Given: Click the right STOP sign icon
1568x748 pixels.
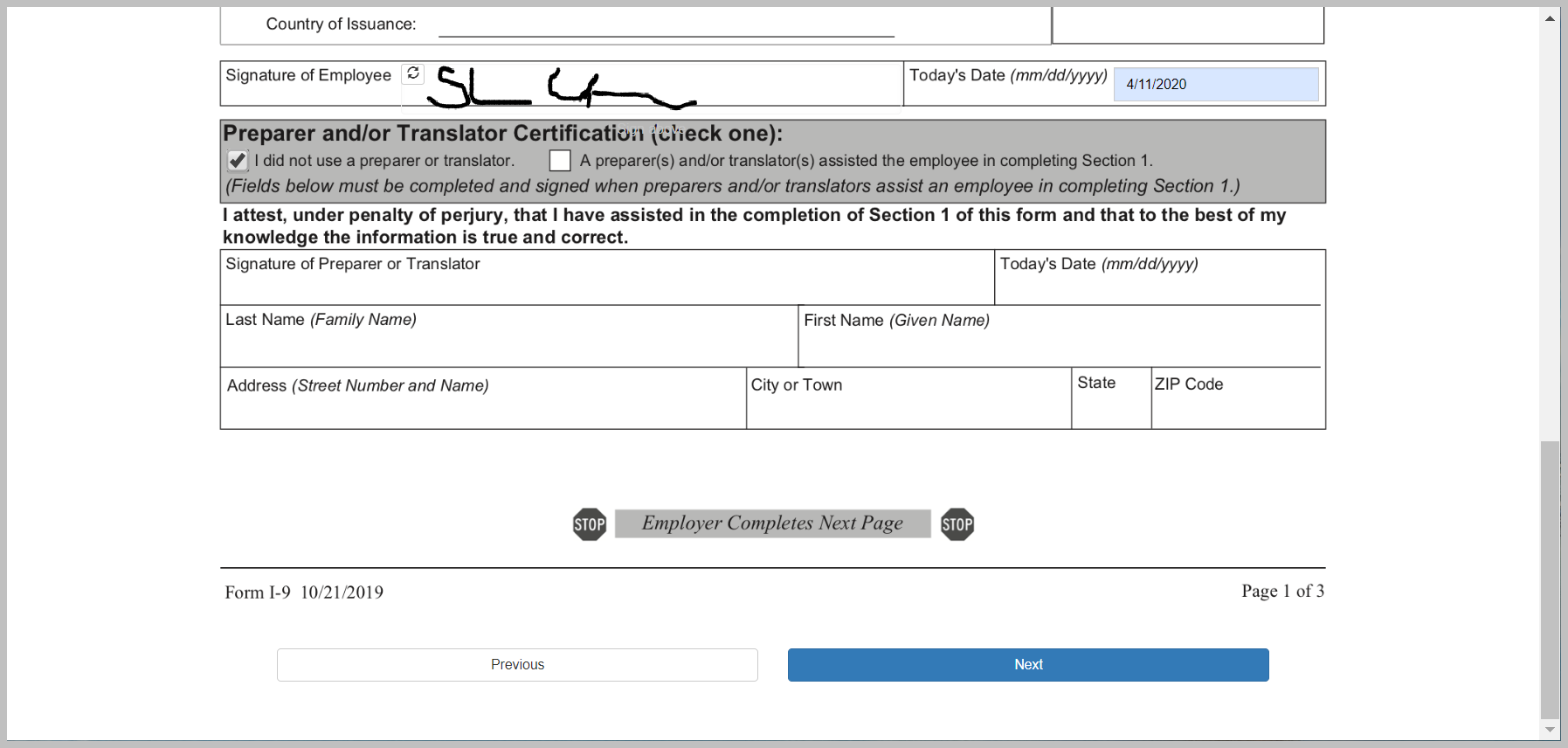Looking at the screenshot, I should pos(957,524).
